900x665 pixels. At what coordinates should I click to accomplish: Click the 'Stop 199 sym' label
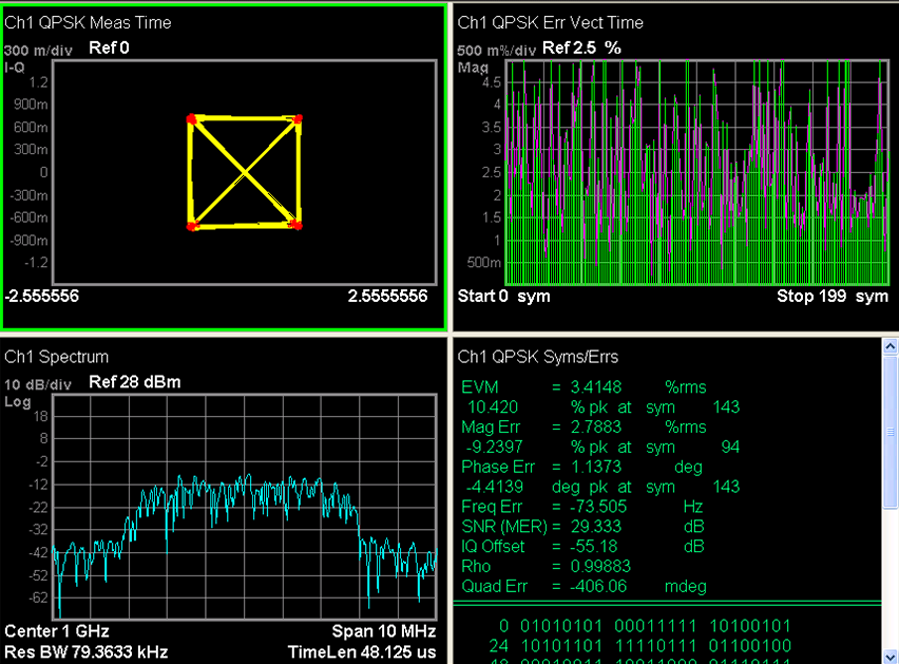tap(832, 296)
